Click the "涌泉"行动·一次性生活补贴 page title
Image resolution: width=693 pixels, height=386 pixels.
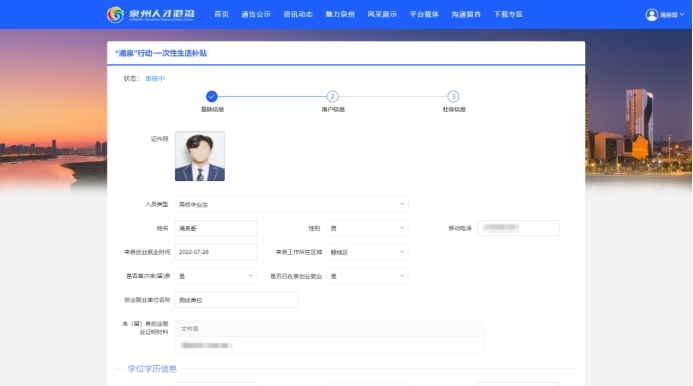pos(161,53)
